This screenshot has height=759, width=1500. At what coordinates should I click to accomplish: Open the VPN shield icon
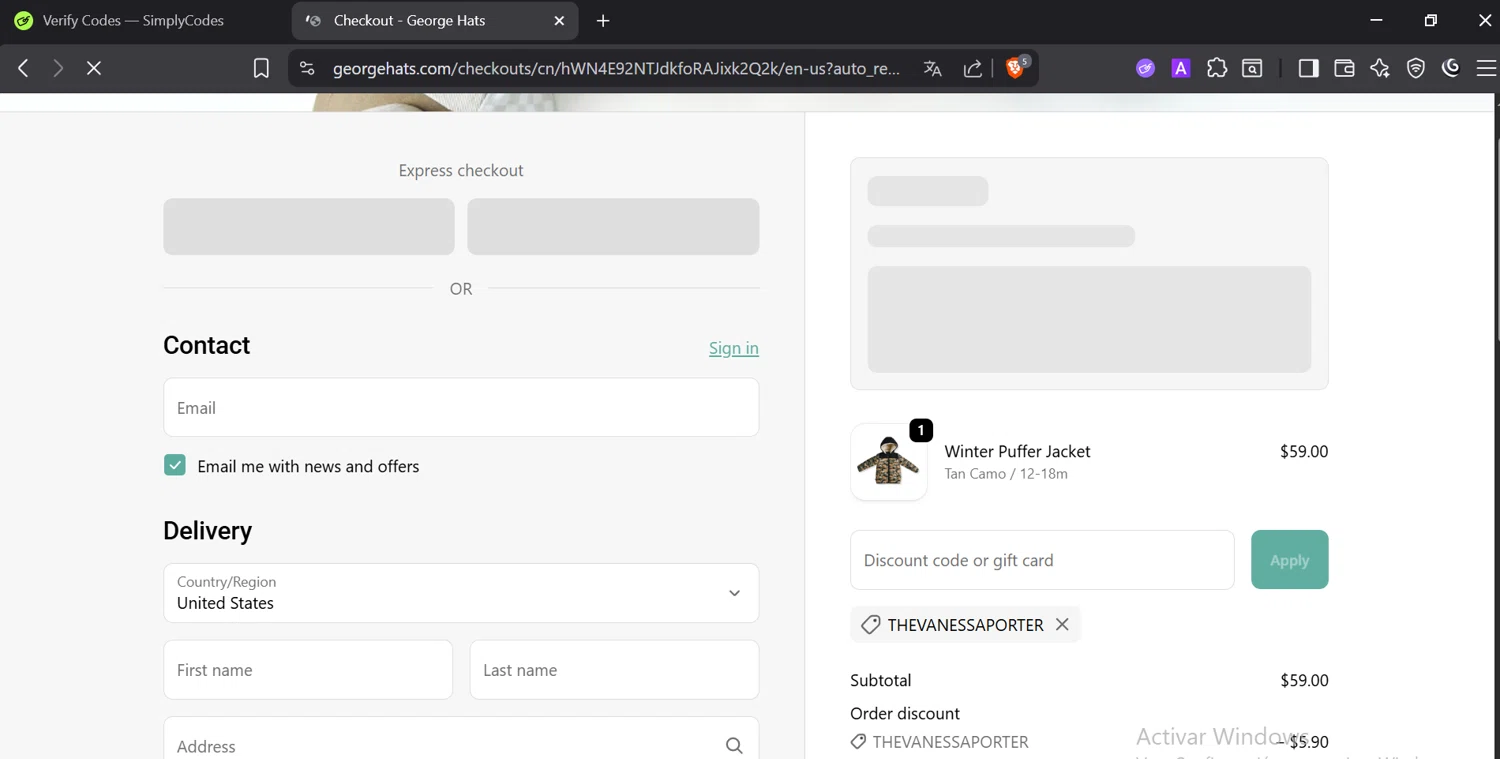point(1416,68)
